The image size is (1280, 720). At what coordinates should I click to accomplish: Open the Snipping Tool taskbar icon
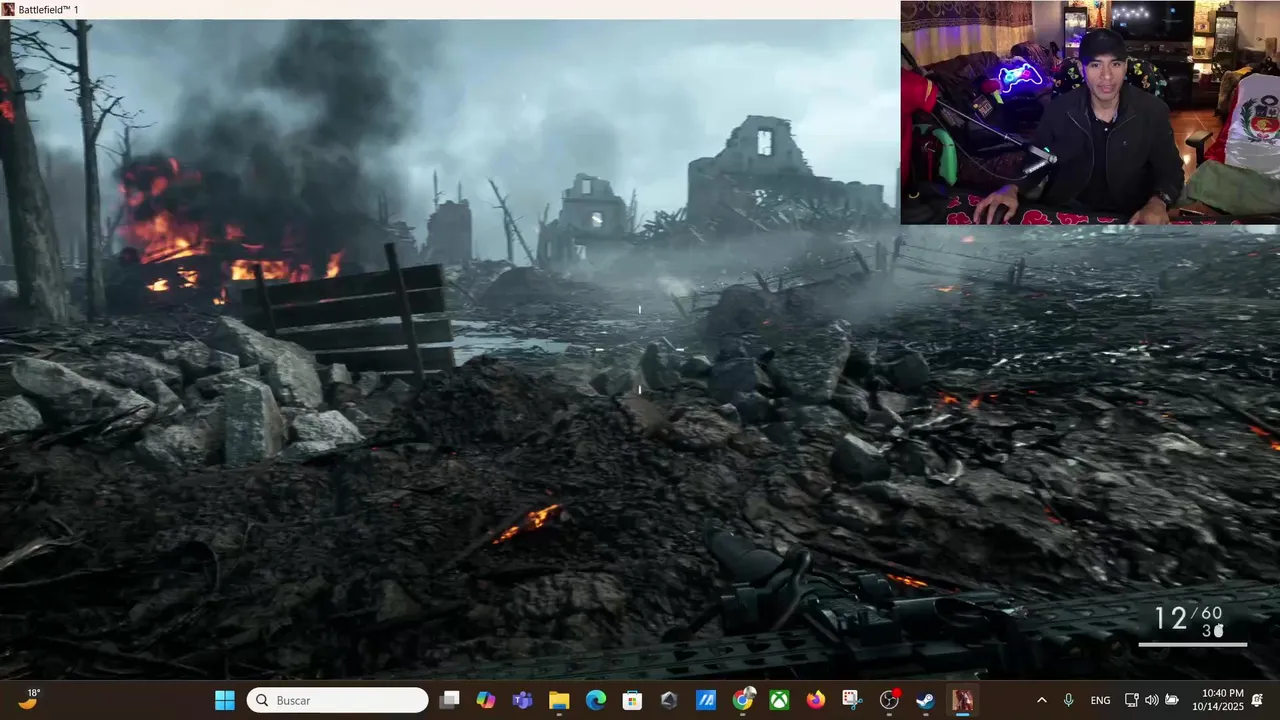[x=852, y=700]
